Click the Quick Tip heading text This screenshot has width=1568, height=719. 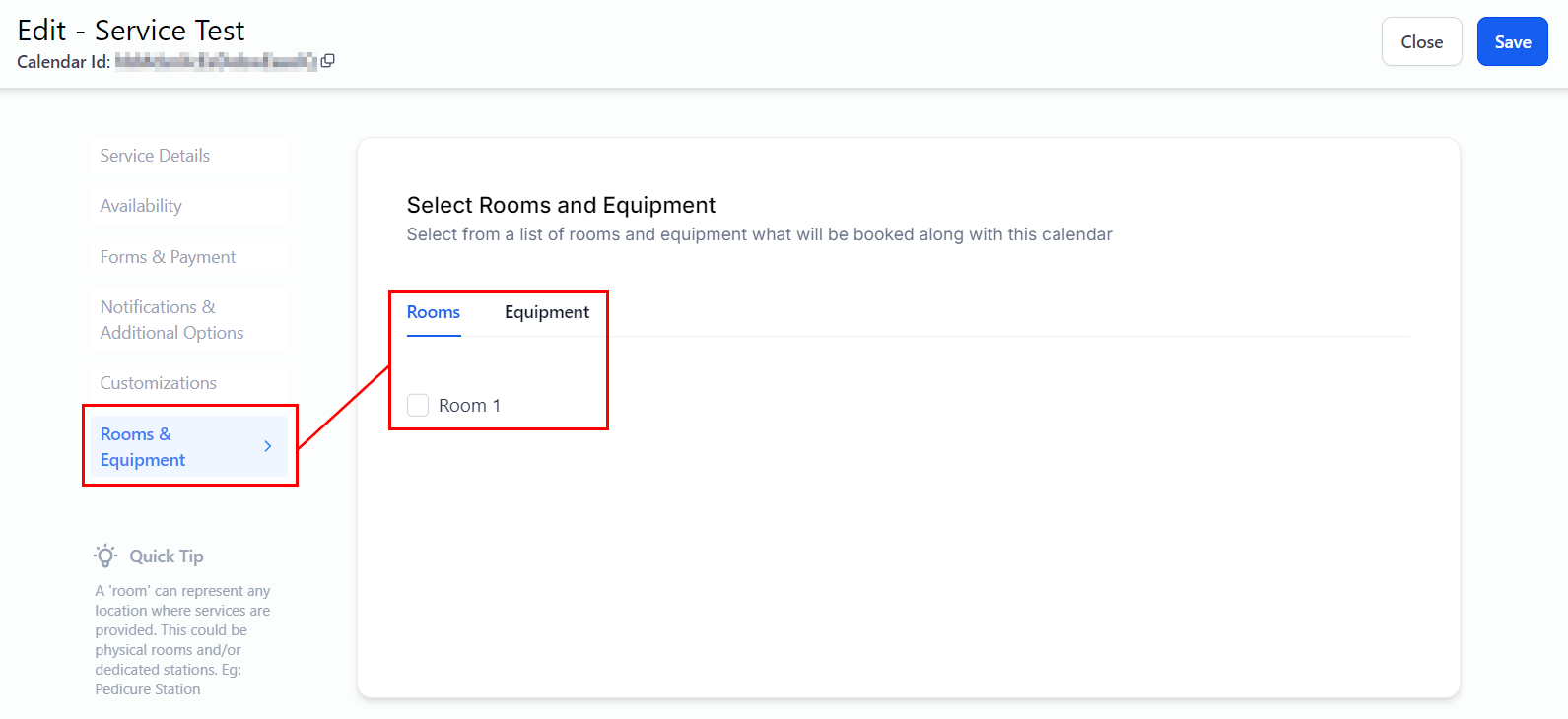tap(167, 556)
